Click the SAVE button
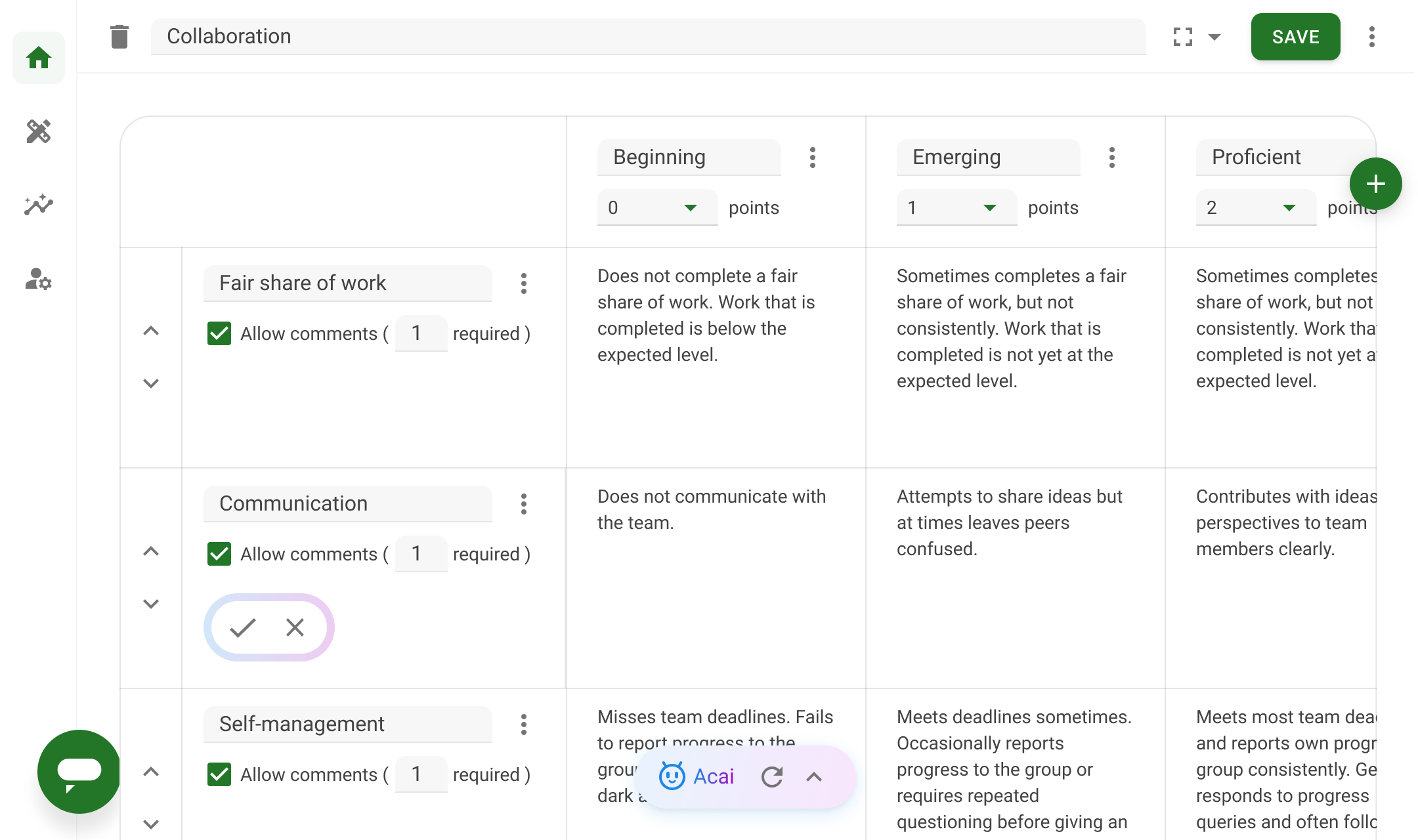The width and height of the screenshot is (1418, 840). [x=1295, y=37]
